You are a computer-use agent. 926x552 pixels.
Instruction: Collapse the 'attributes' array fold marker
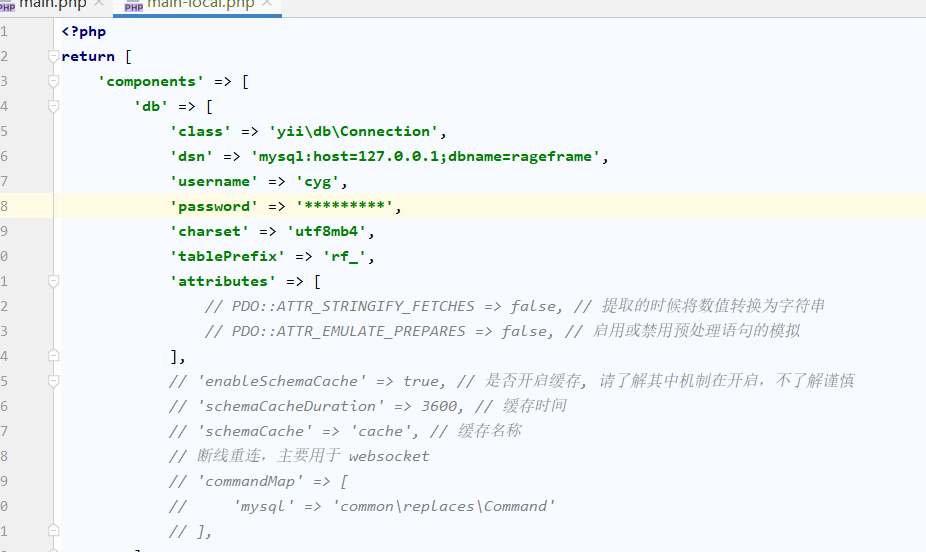53,282
